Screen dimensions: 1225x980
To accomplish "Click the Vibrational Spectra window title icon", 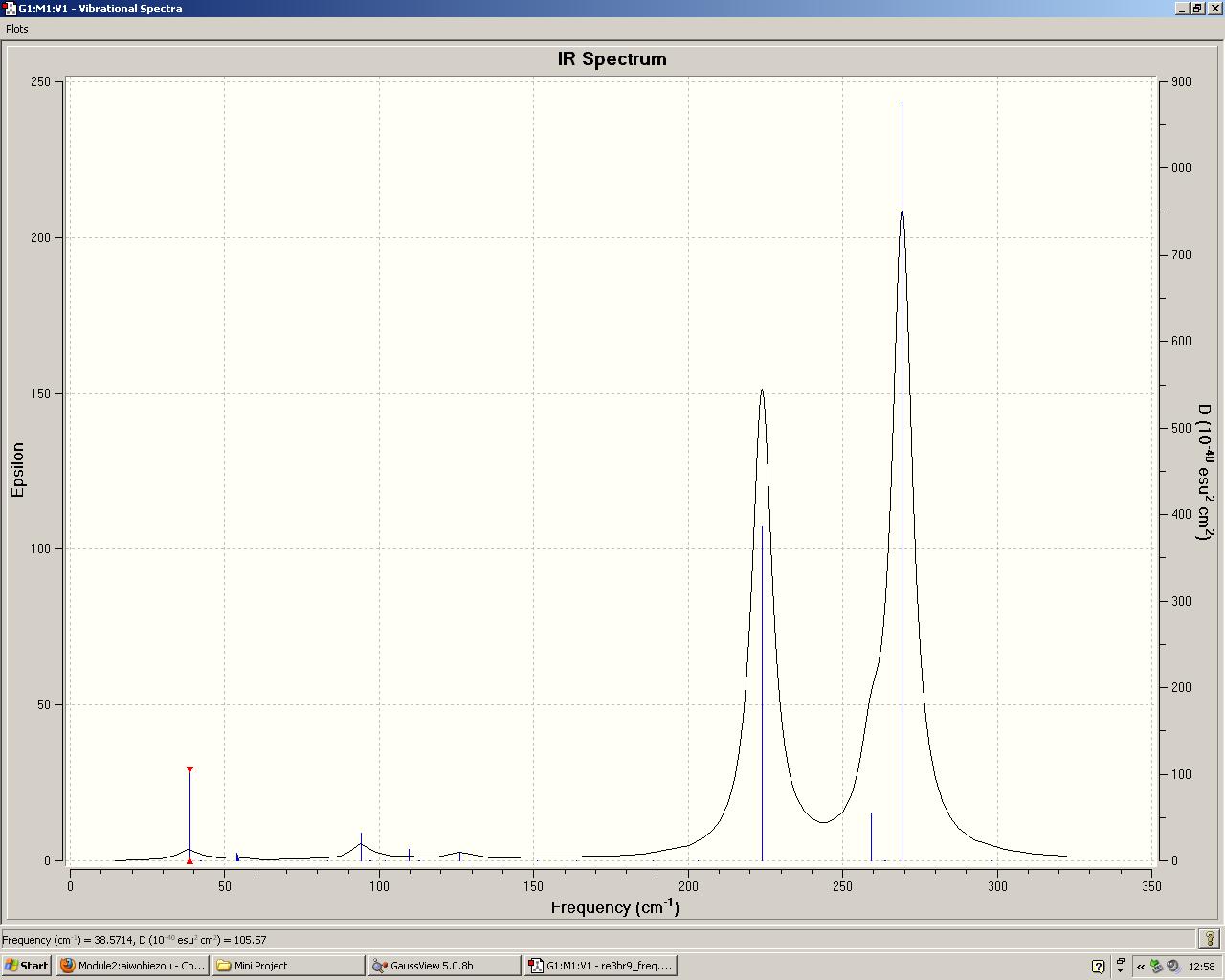I will coord(10,8).
